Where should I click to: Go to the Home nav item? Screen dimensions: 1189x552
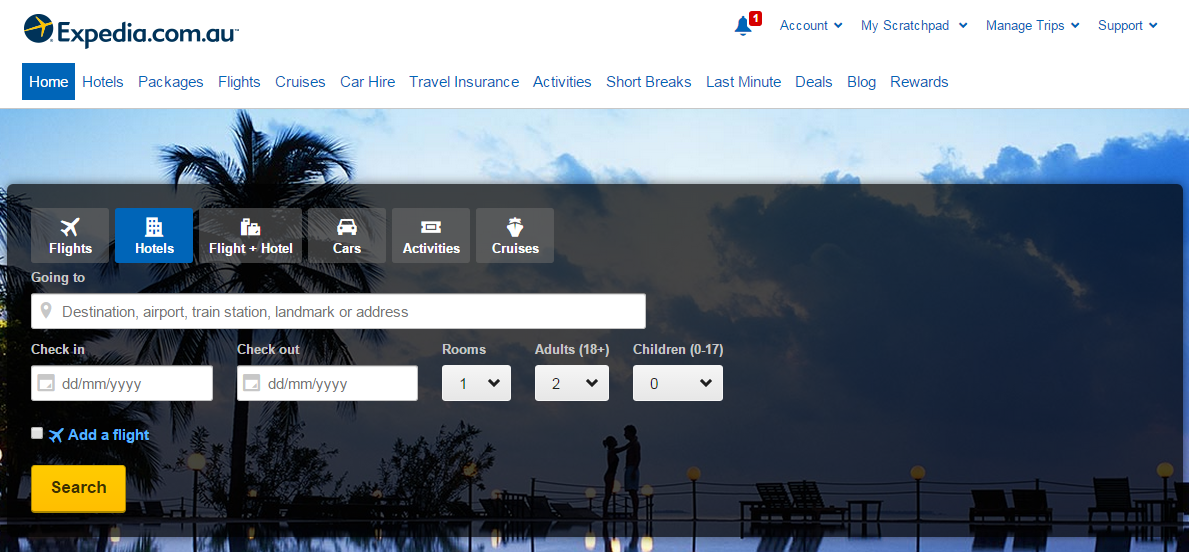tap(49, 82)
